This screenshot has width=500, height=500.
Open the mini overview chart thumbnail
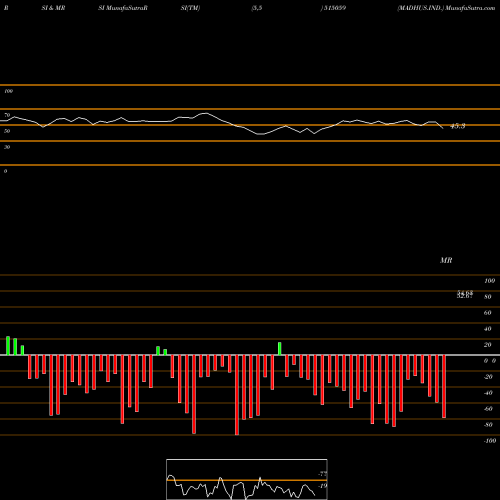coord(247,479)
